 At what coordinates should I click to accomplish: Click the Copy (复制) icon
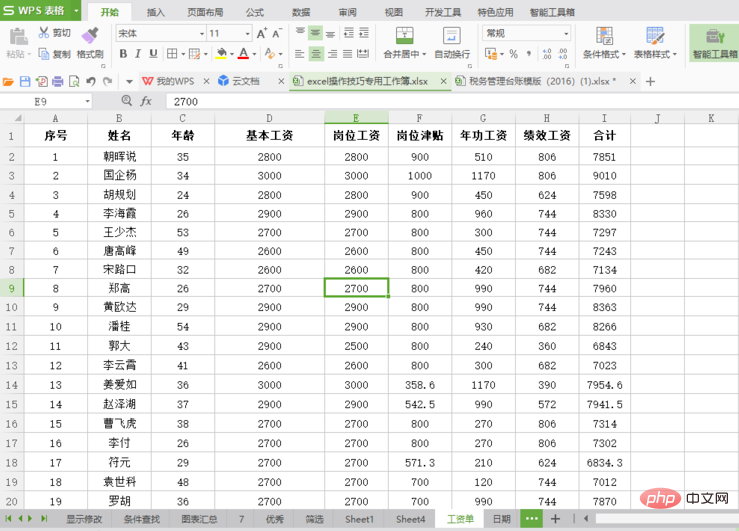click(44, 54)
